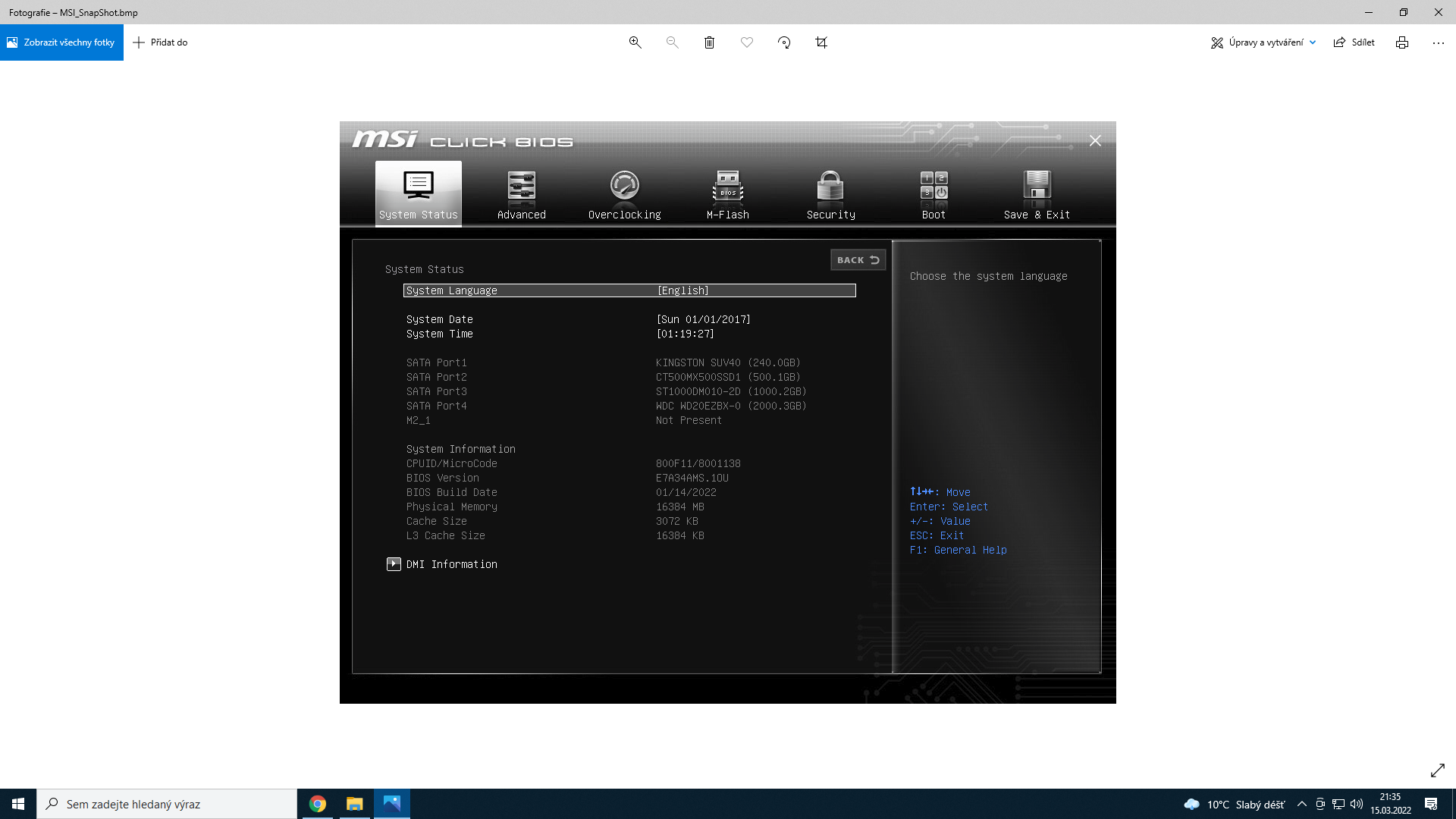Select the Overclocking tab in the BIOS image

click(624, 194)
